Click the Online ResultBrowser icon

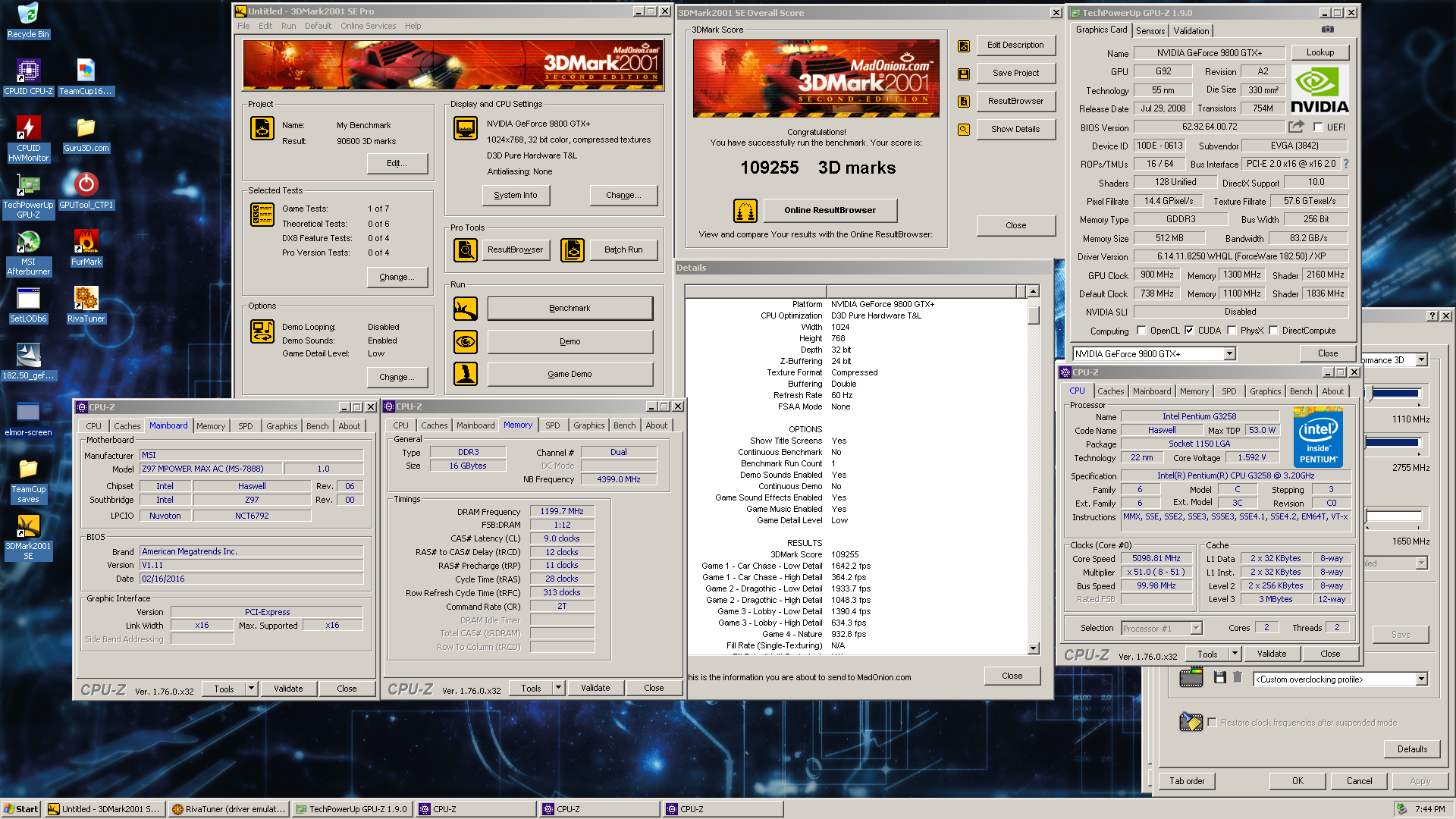(x=745, y=211)
